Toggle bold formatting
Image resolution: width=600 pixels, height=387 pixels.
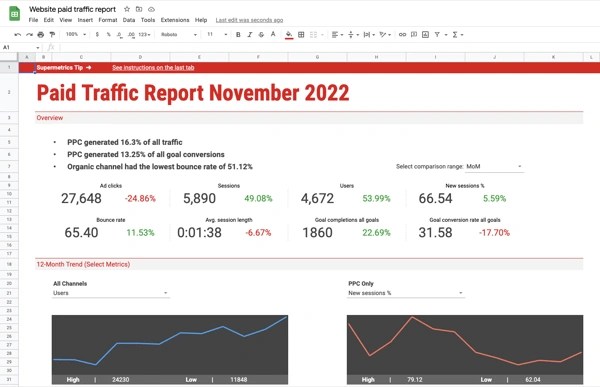(238, 34)
